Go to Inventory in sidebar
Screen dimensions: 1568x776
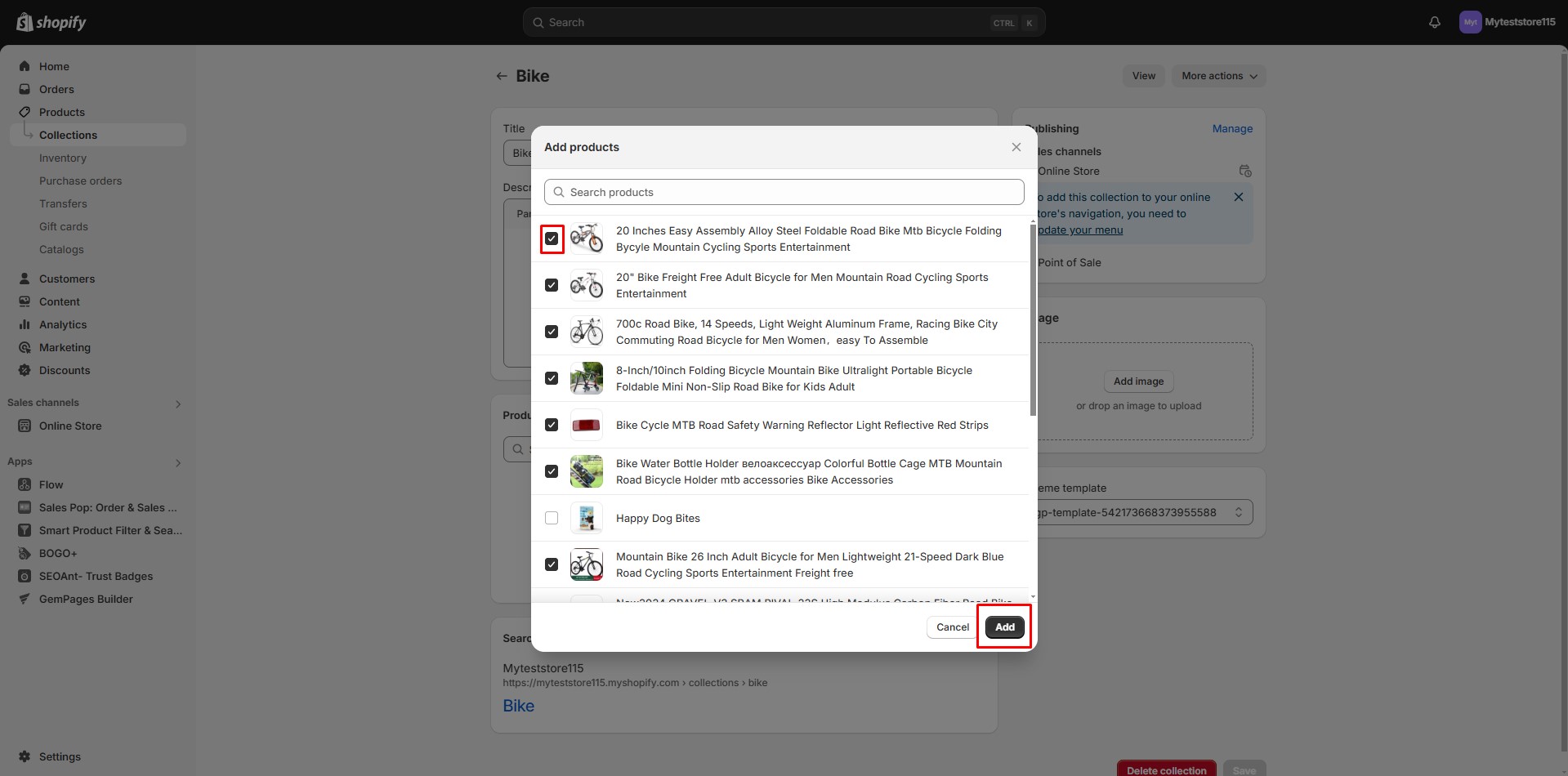[x=63, y=158]
